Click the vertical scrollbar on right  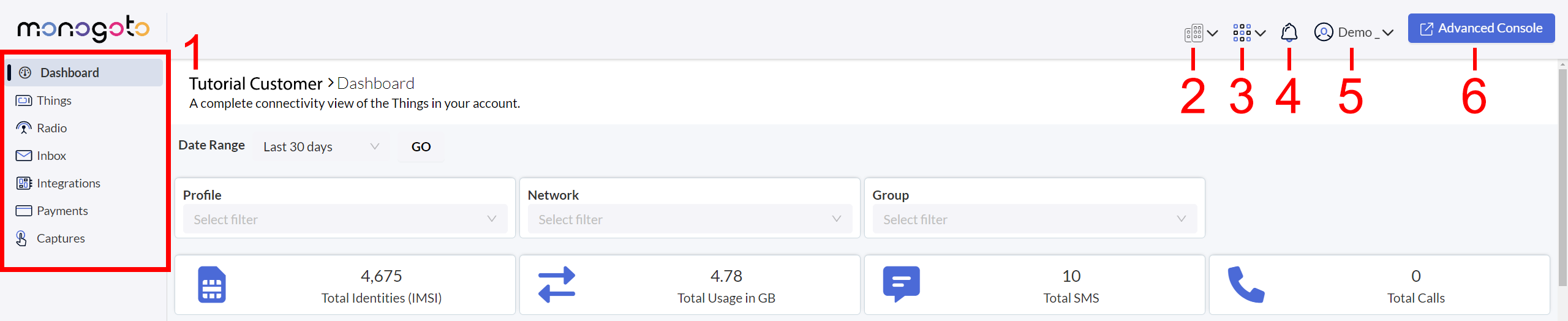click(1562, 178)
